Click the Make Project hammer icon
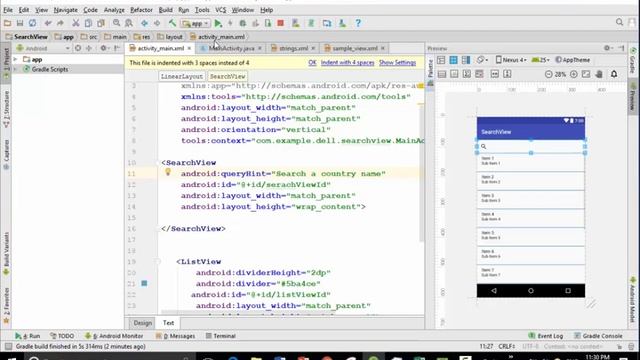The height and width of the screenshot is (360, 640). (172, 23)
